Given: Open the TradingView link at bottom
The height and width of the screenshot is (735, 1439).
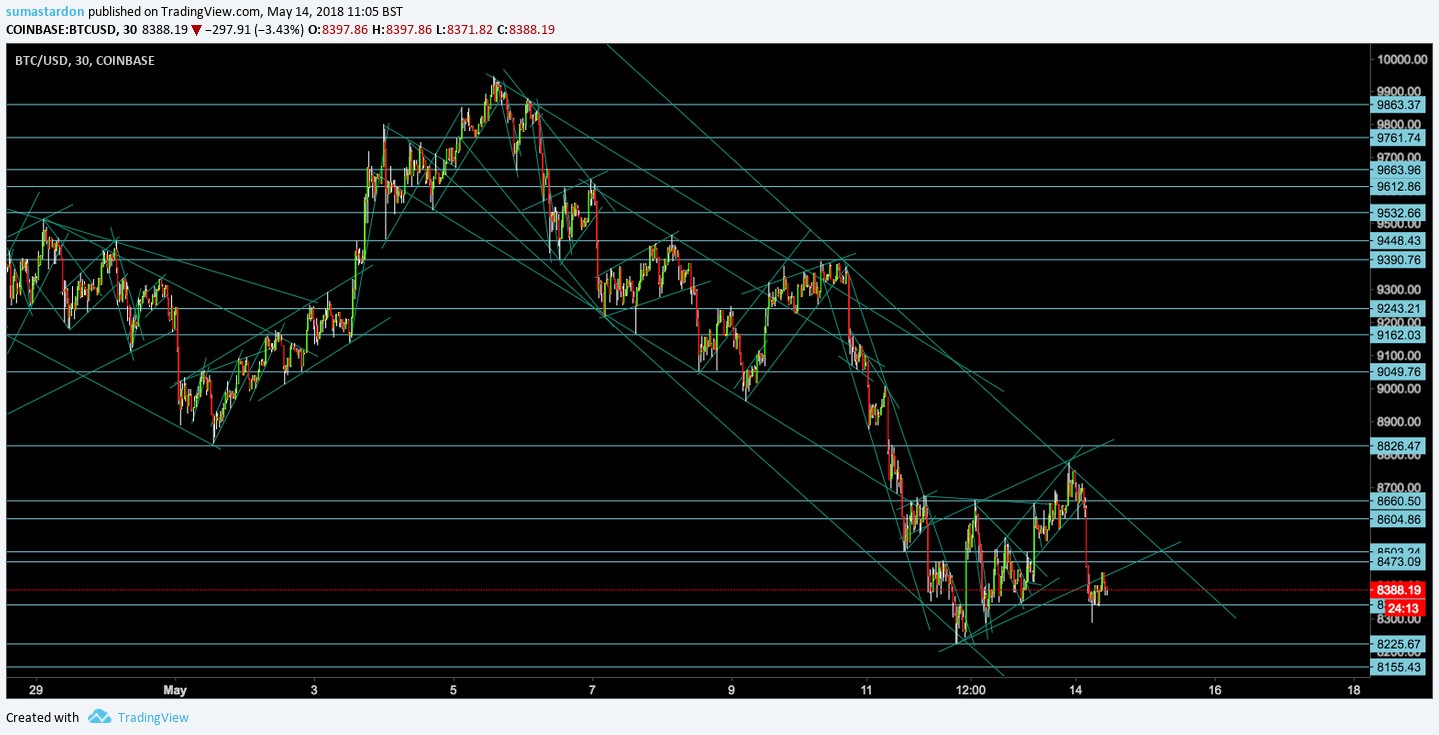Looking at the screenshot, I should [x=153, y=717].
